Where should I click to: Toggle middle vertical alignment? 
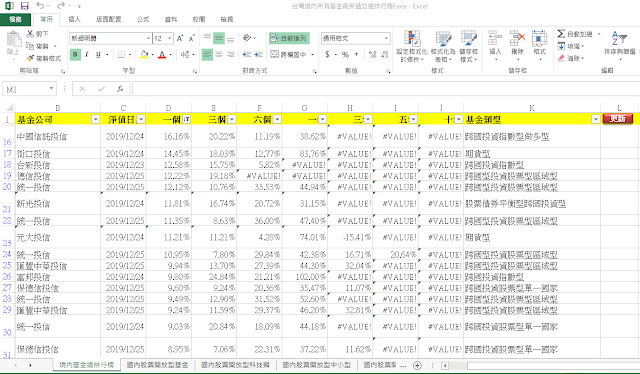[x=219, y=38]
